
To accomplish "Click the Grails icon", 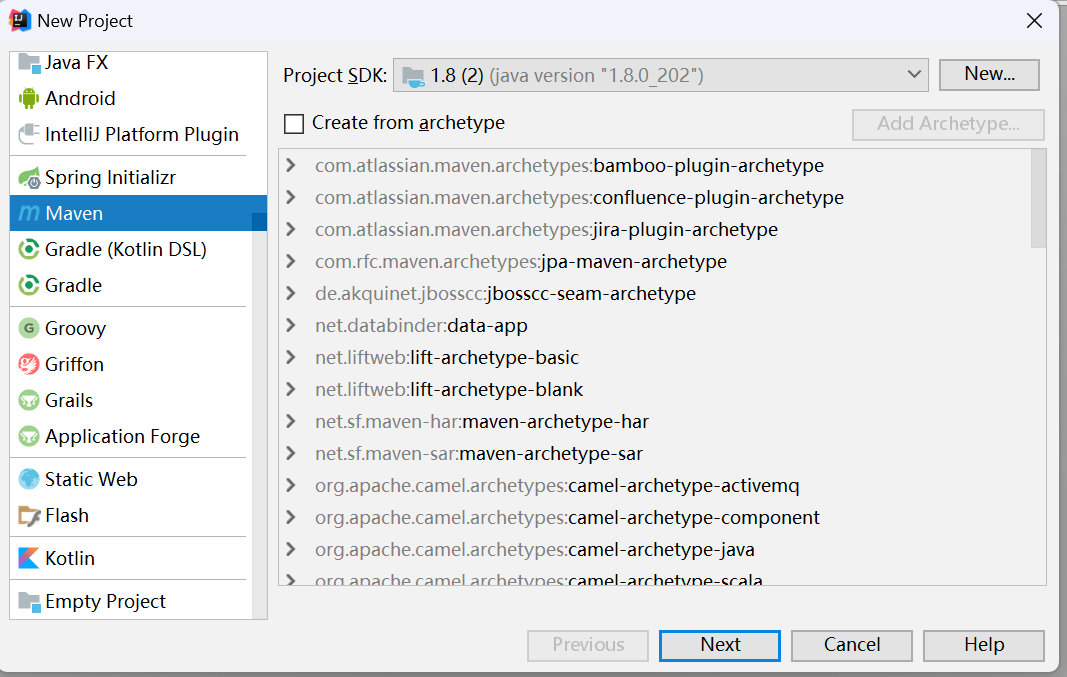I will point(29,400).
